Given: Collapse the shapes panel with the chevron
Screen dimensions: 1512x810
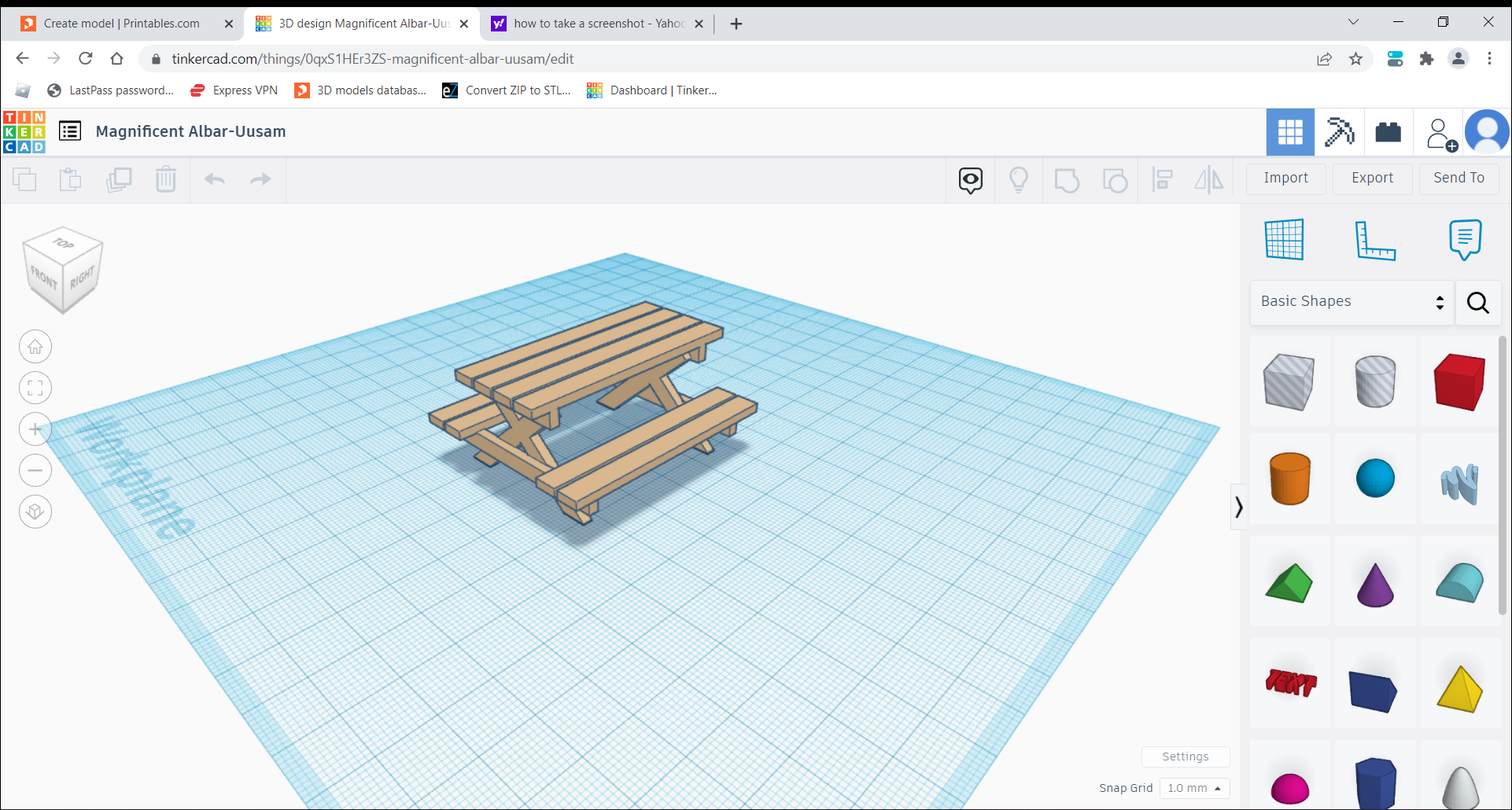Looking at the screenshot, I should point(1239,506).
